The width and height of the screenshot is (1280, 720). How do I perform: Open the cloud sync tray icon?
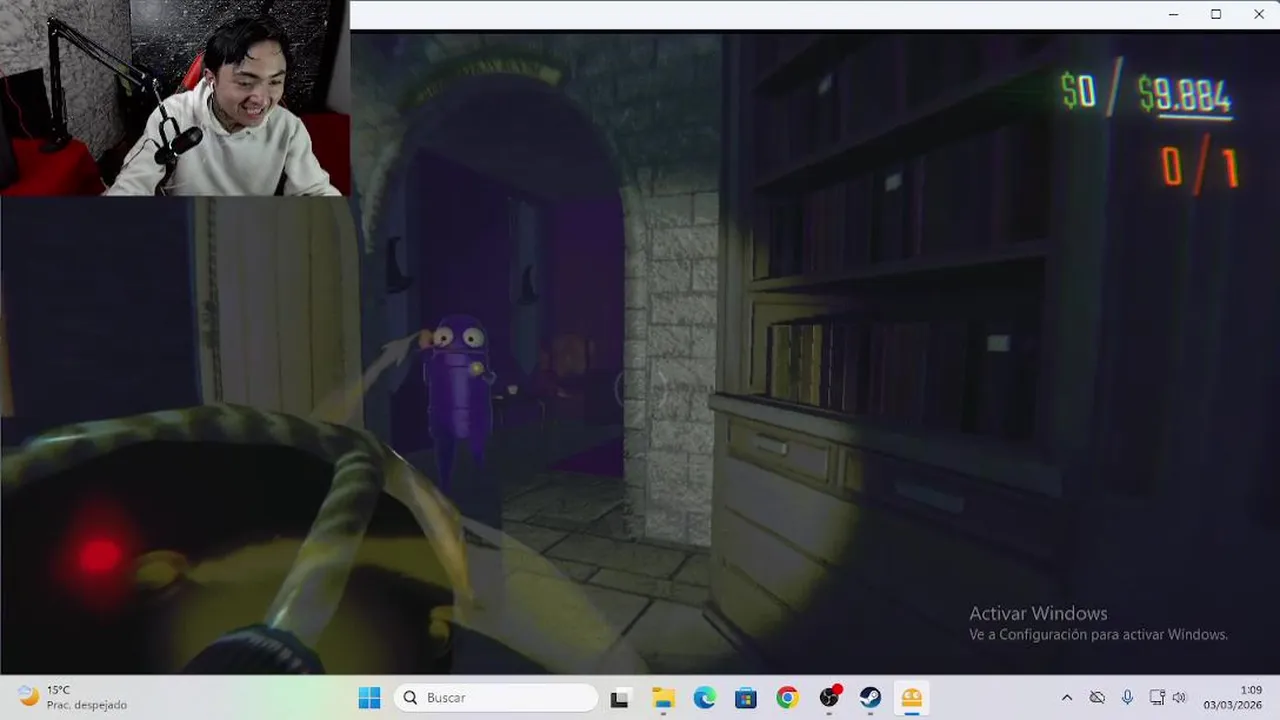coord(1097,698)
